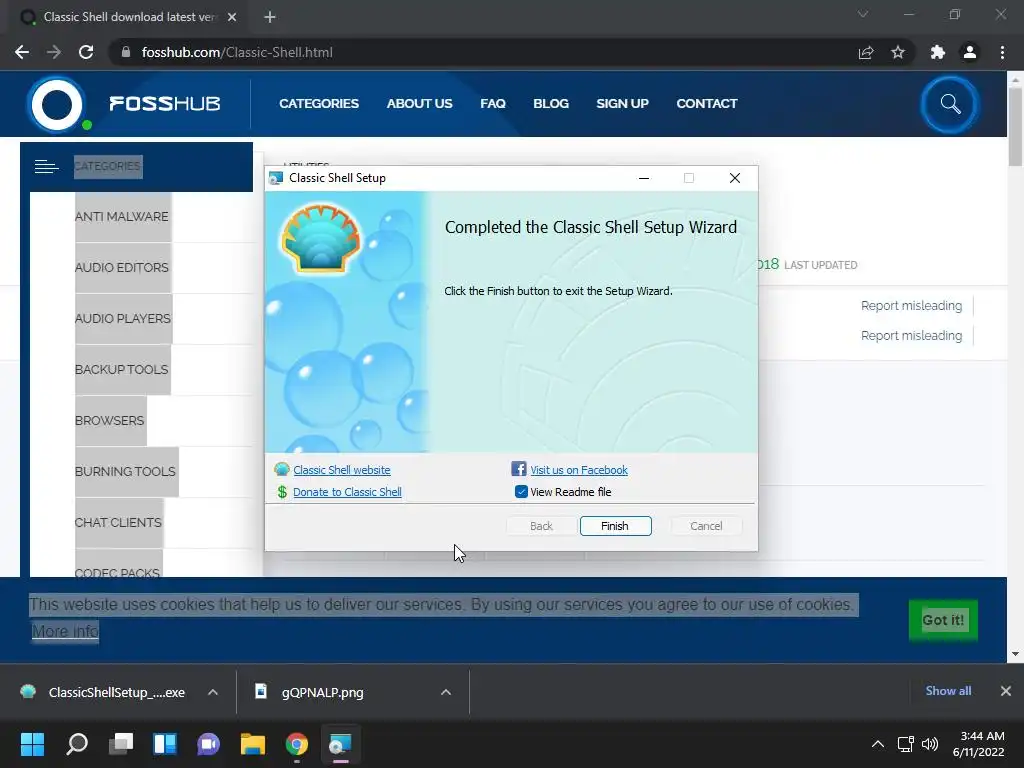
Task: Open the Visit us on Facebook link
Action: (x=579, y=470)
